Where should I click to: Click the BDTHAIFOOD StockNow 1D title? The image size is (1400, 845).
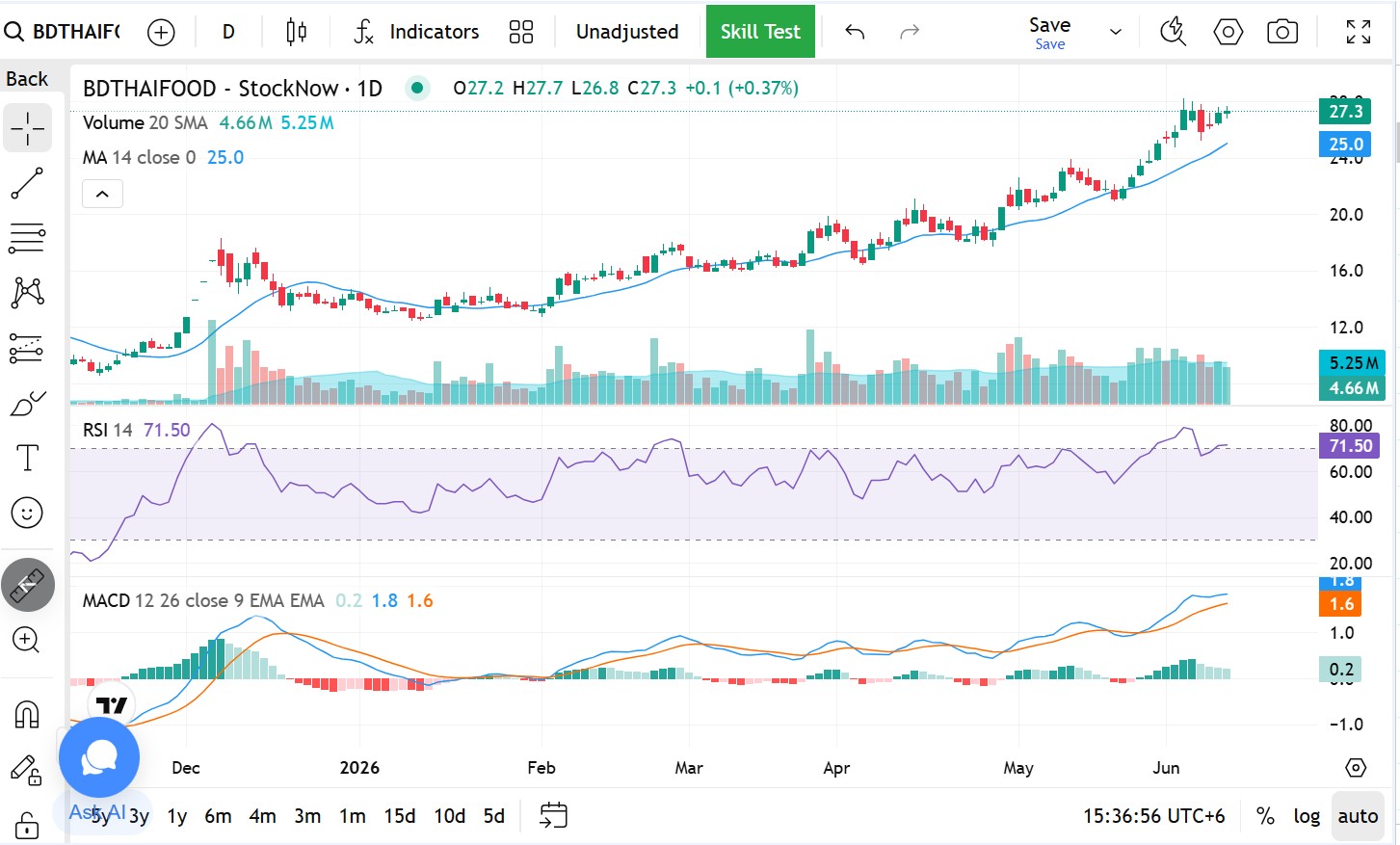pos(232,89)
